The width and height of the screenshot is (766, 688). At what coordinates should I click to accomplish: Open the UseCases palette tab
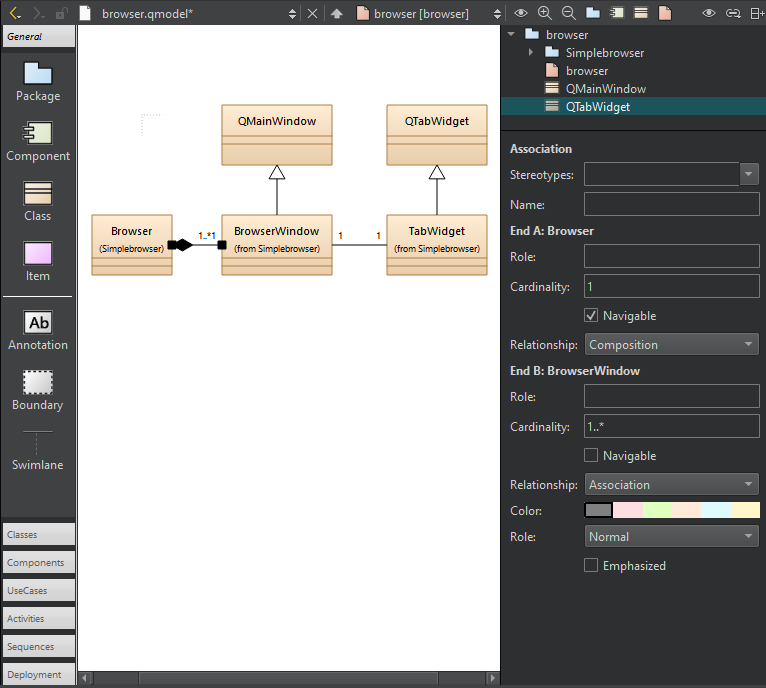[38, 591]
